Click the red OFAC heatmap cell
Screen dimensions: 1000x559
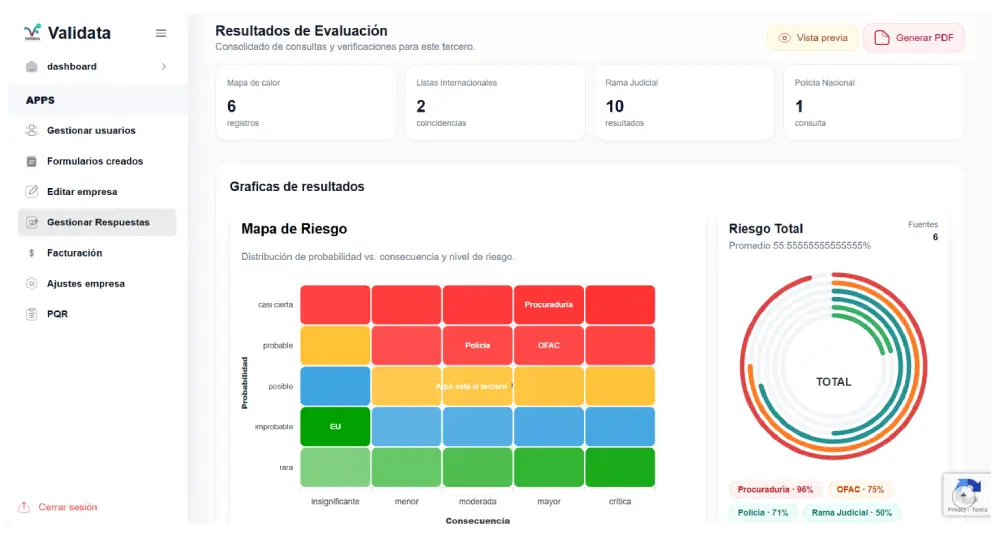[x=548, y=345]
